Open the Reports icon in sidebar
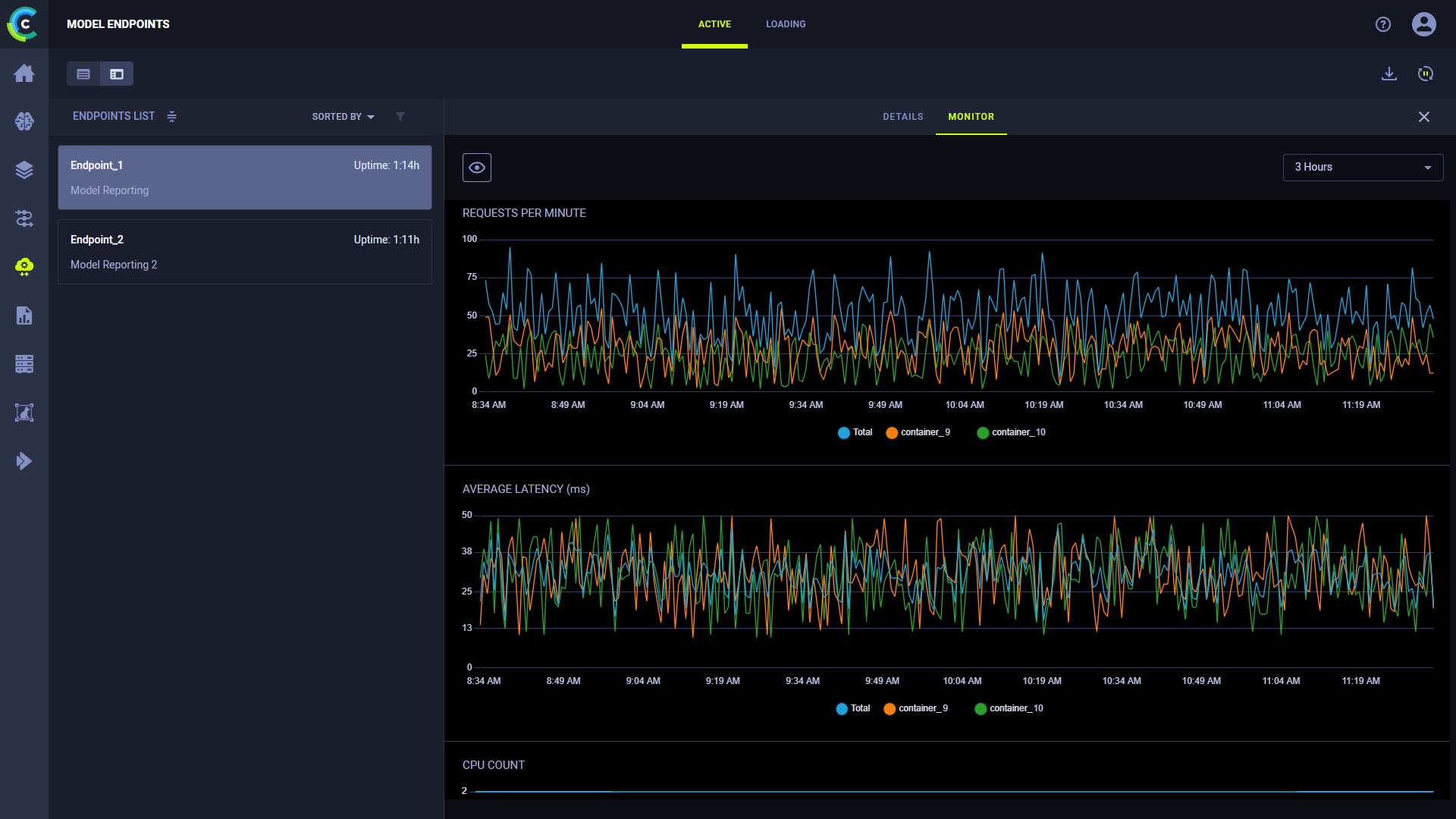The image size is (1456, 819). click(x=24, y=315)
